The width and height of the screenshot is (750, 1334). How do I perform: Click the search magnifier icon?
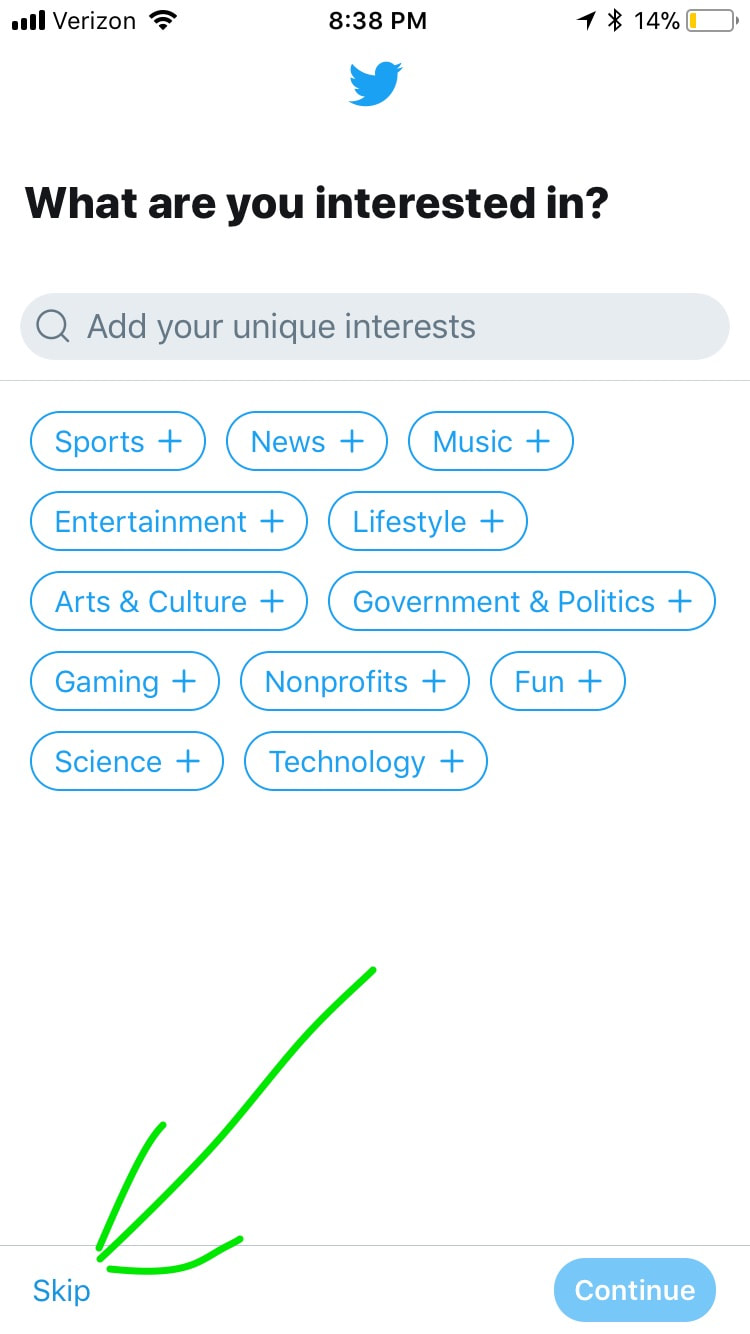coord(52,326)
